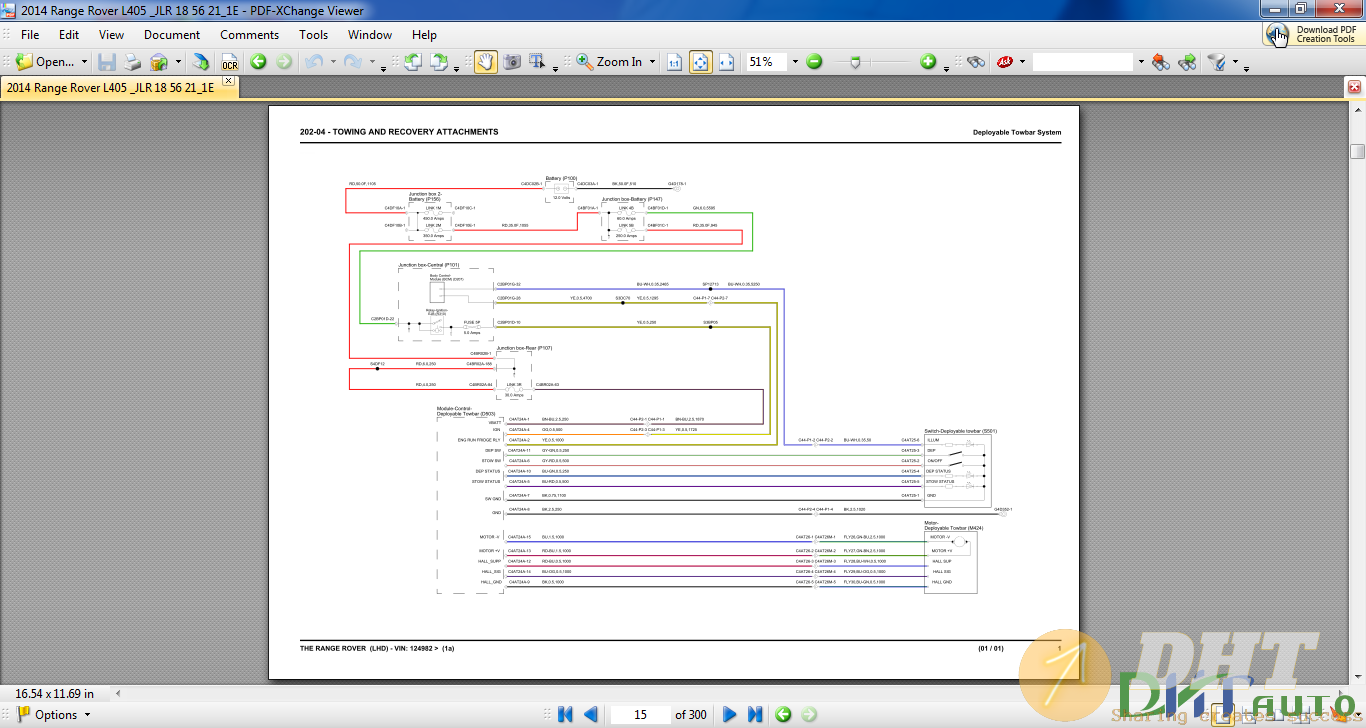Viewport: 1366px width, 728px height.
Task: Click the vertical scrollbar thumb
Action: [x=1357, y=151]
